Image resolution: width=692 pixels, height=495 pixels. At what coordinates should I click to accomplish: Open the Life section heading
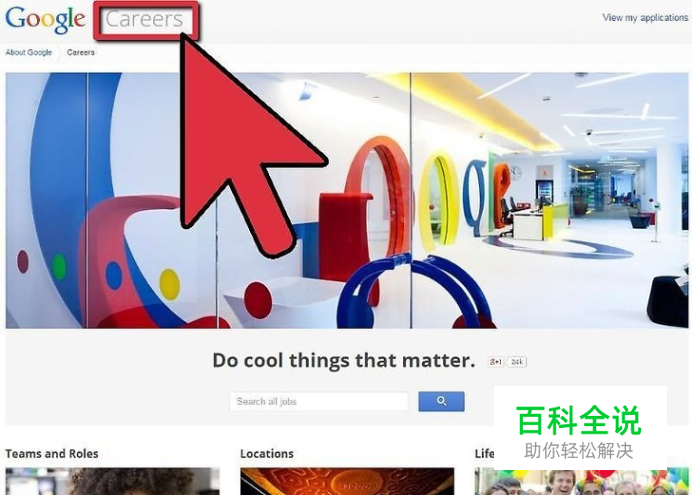click(x=484, y=454)
